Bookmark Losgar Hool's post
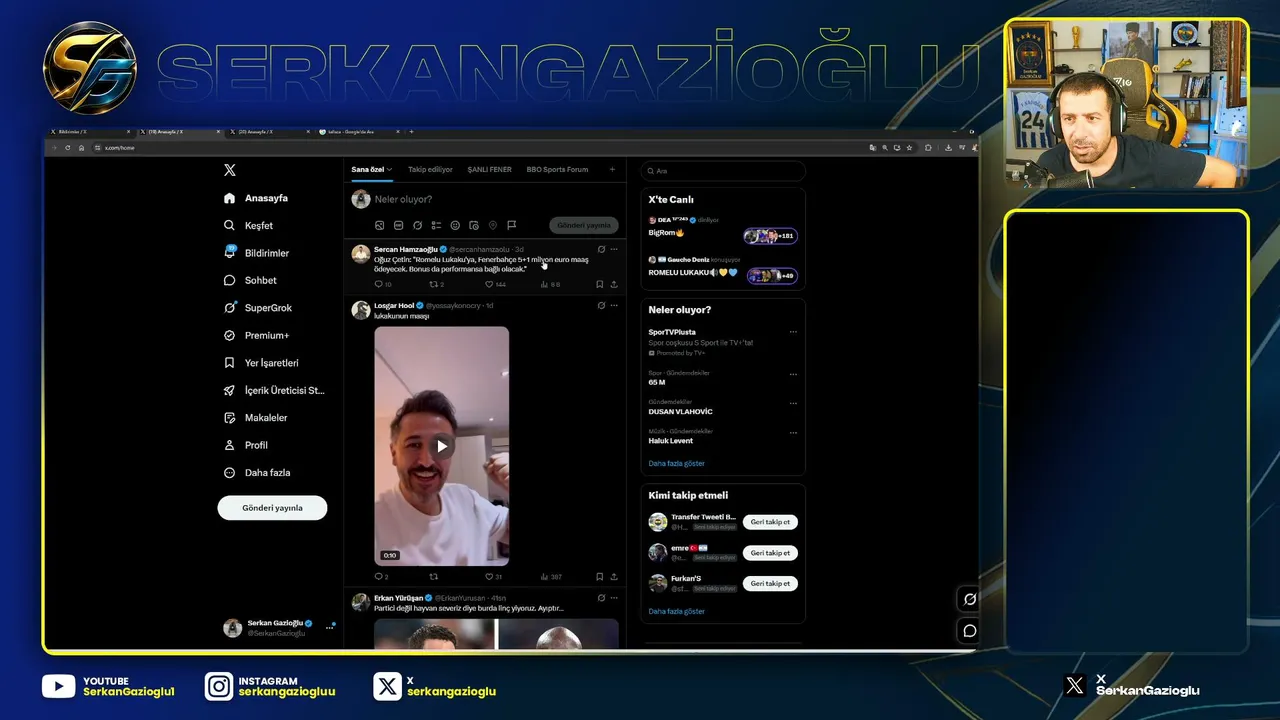This screenshot has height=720, width=1280. (600, 577)
